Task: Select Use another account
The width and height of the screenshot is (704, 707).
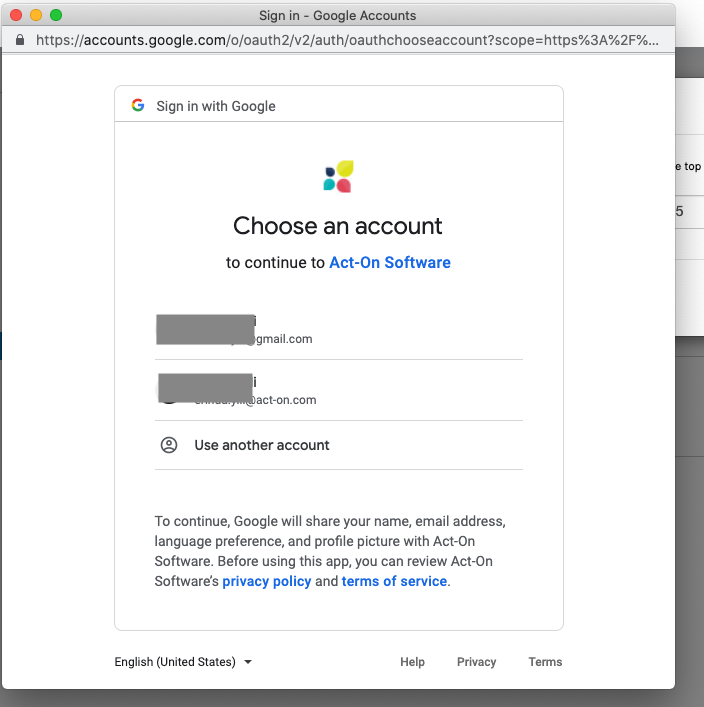Action: coord(339,445)
